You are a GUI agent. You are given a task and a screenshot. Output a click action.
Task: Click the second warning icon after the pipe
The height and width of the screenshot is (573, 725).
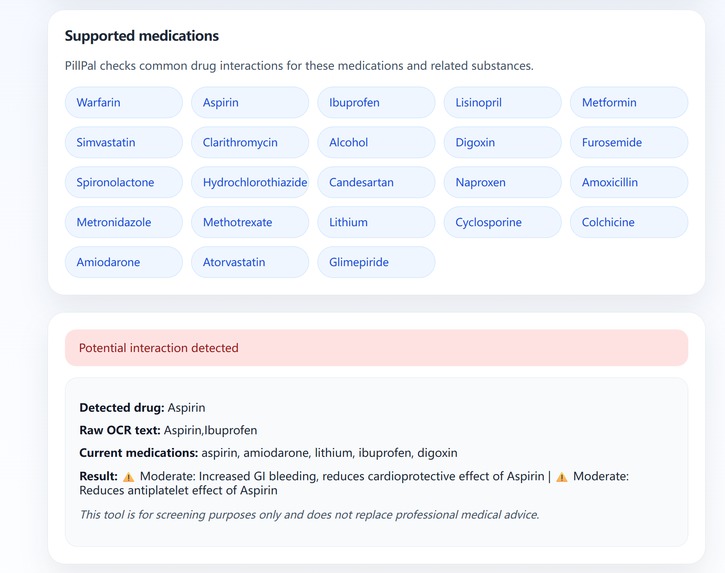(562, 477)
